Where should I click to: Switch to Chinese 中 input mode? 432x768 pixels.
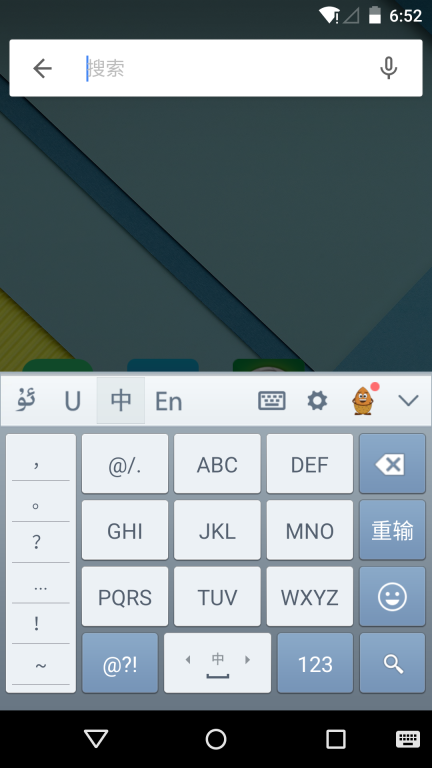coord(120,401)
